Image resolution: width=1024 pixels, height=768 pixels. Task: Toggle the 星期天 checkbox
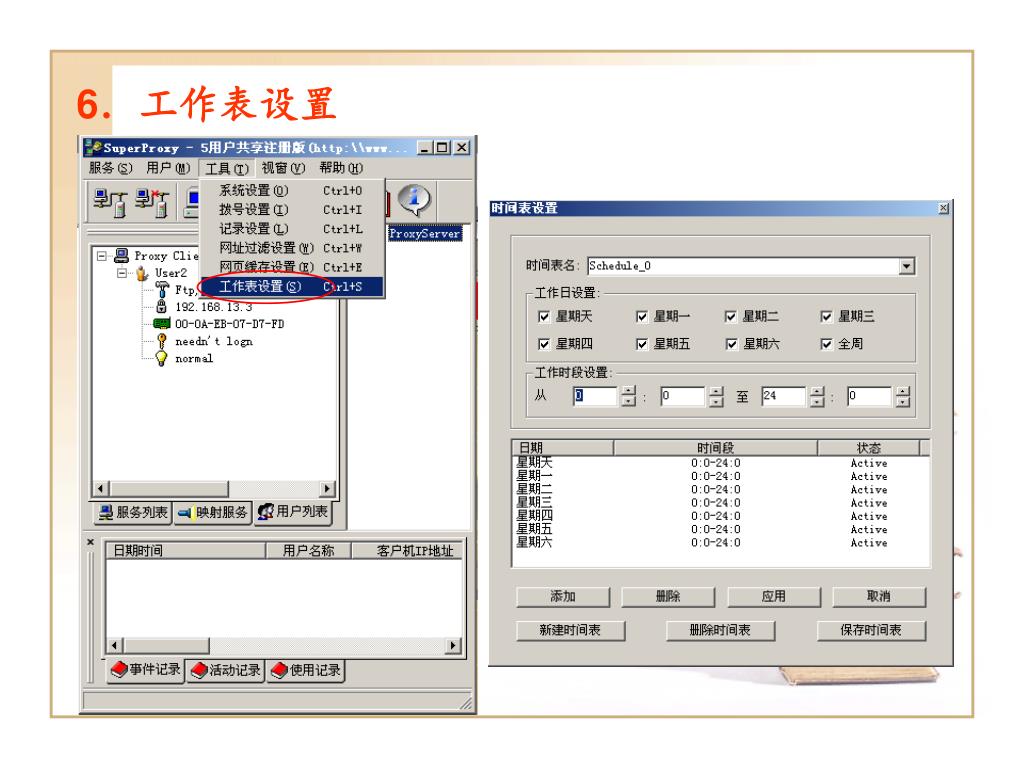(544, 317)
